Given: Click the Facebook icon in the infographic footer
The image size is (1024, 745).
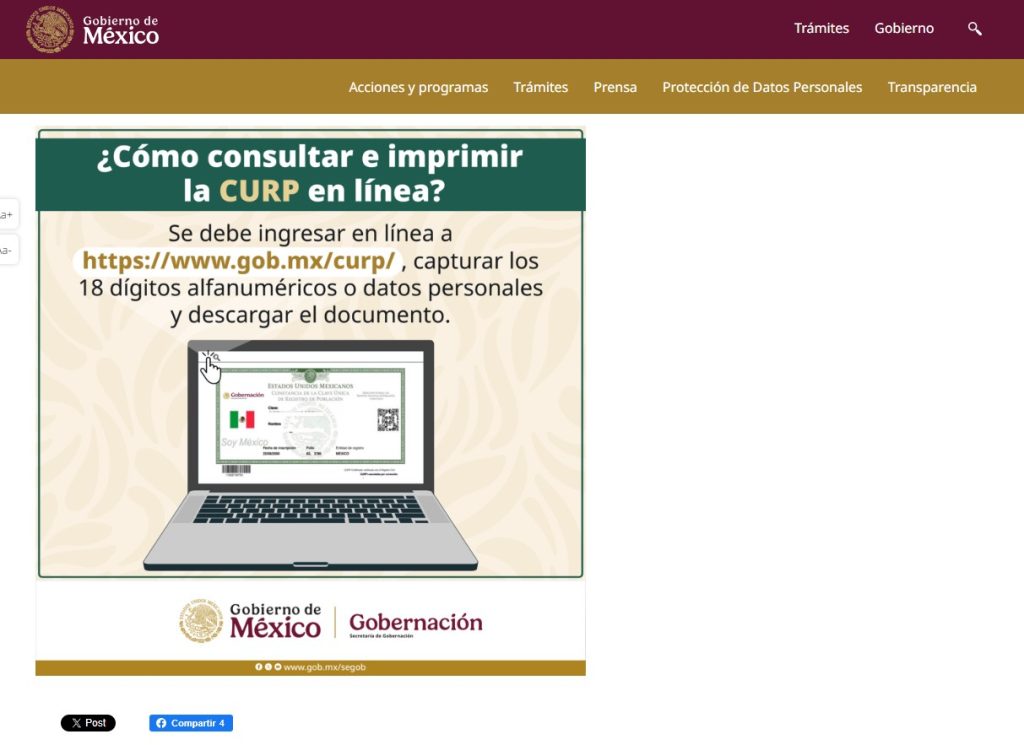Looking at the screenshot, I should click(260, 667).
